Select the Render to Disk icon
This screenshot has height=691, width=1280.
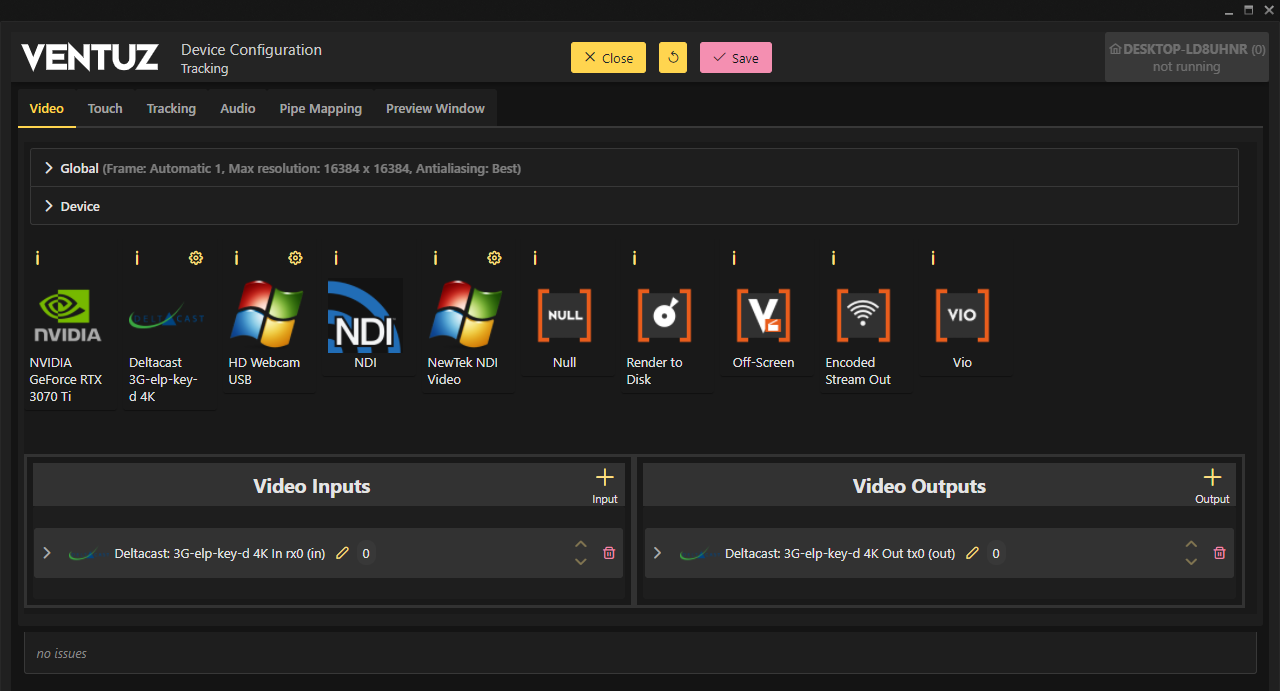point(664,316)
